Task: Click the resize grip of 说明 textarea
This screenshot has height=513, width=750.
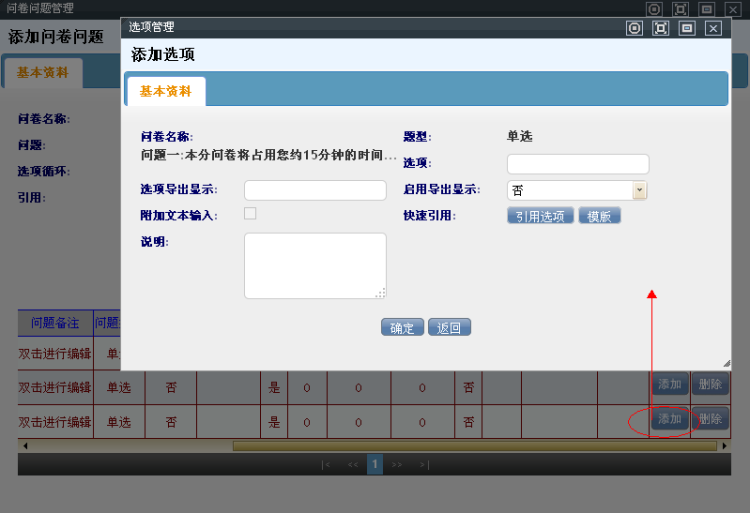Action: click(380, 293)
